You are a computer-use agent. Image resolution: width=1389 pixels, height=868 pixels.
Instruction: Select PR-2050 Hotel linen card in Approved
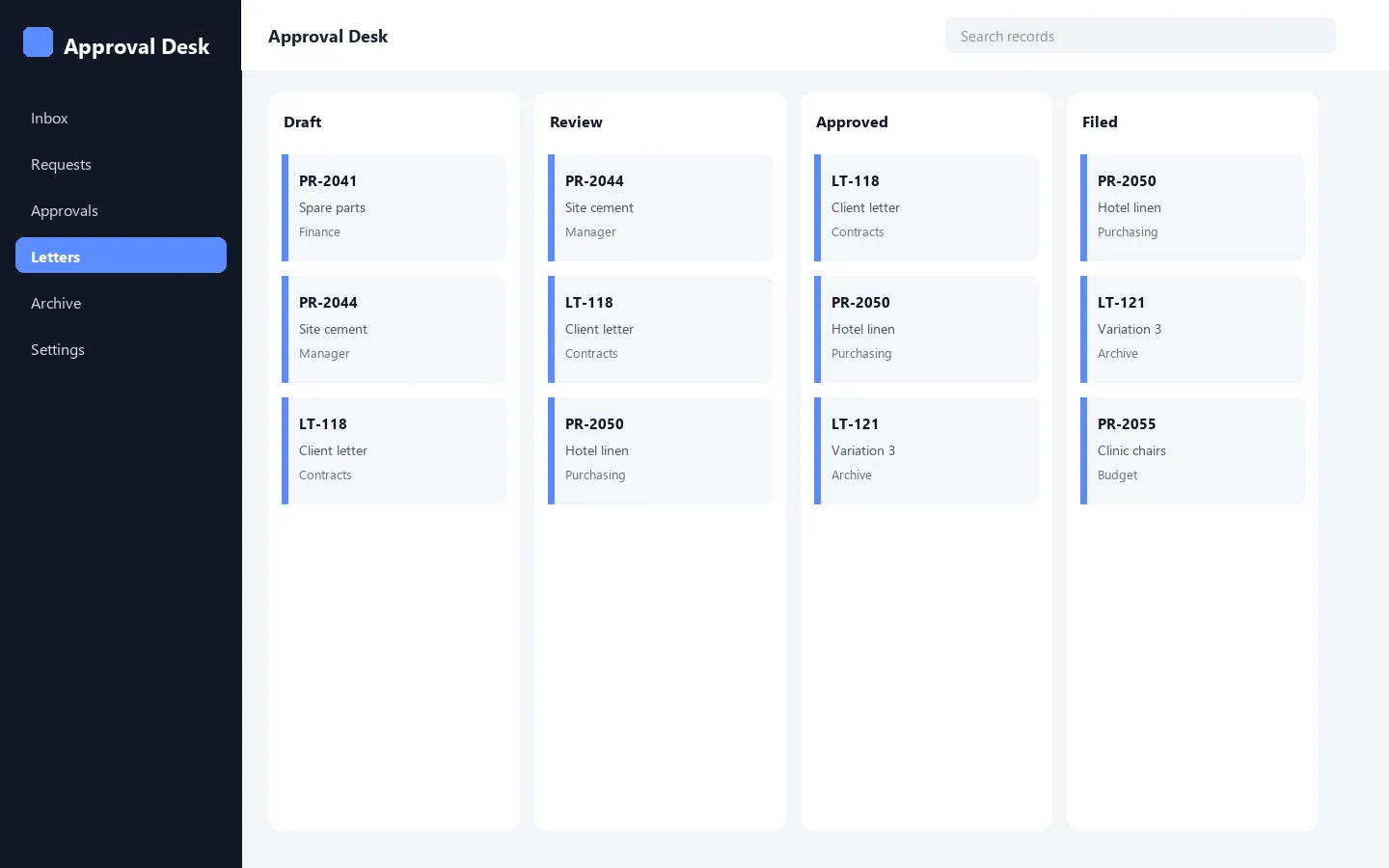[x=926, y=329]
